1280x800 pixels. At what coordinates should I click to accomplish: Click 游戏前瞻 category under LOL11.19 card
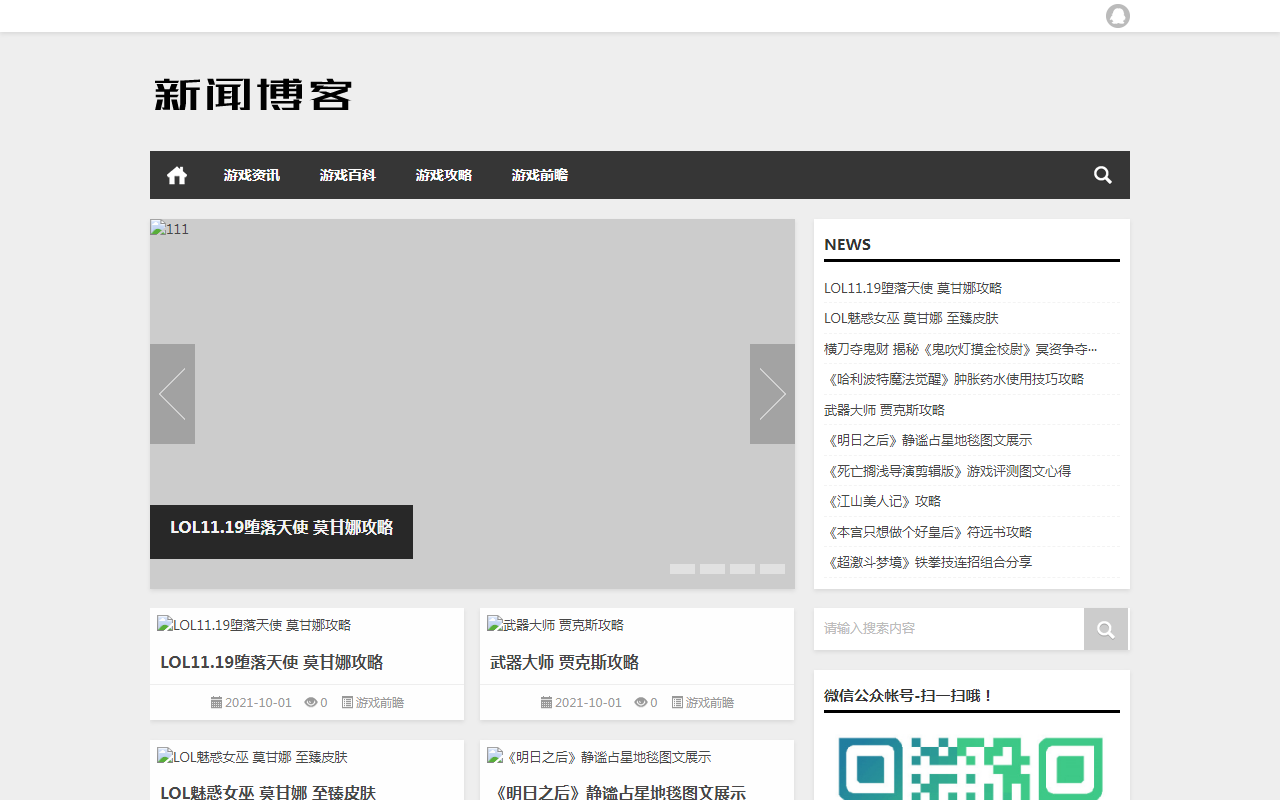(380, 703)
